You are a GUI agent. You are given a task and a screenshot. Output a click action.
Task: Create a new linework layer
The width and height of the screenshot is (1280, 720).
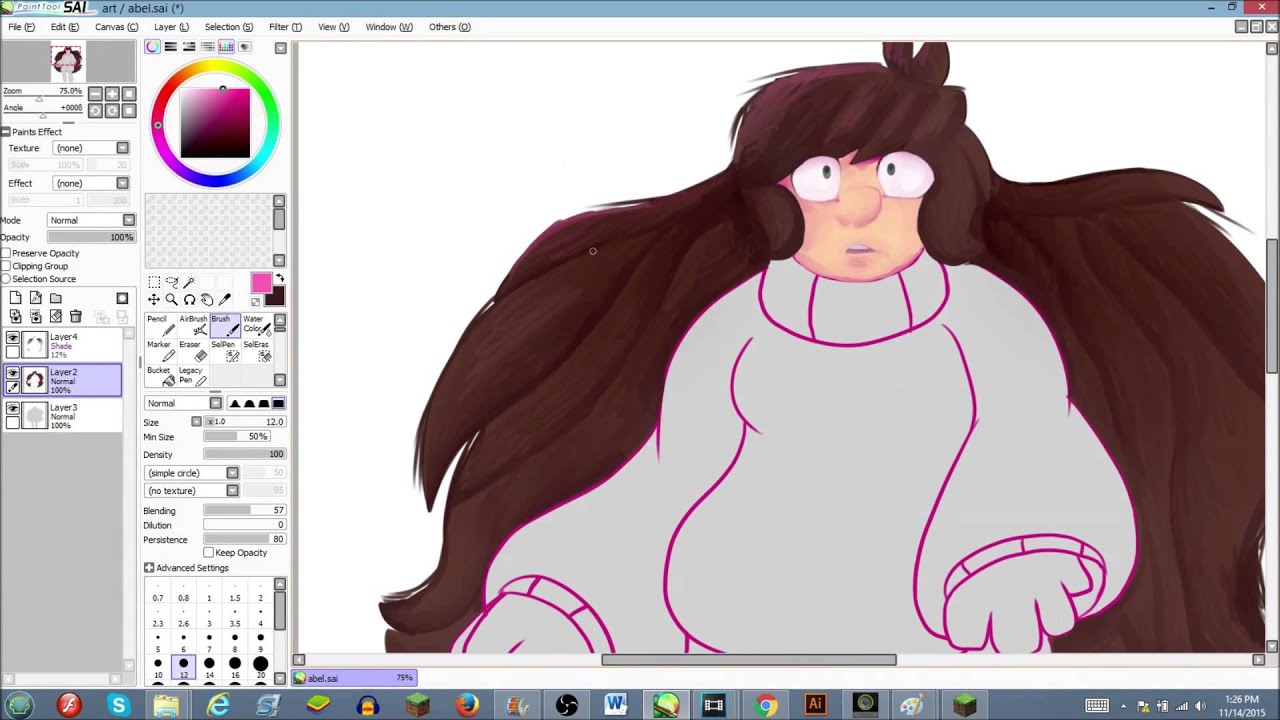tap(36, 298)
